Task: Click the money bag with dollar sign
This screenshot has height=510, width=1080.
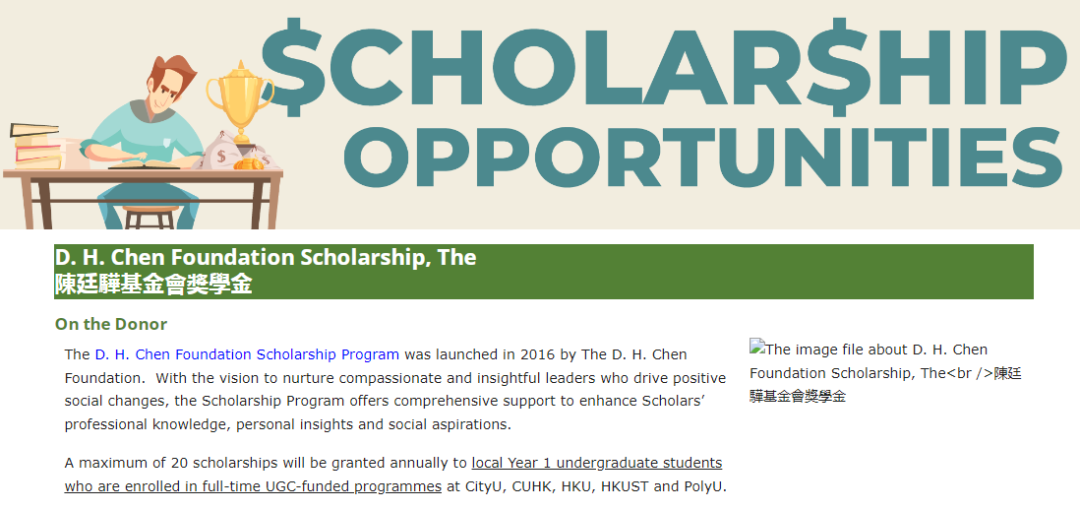Action: click(220, 154)
